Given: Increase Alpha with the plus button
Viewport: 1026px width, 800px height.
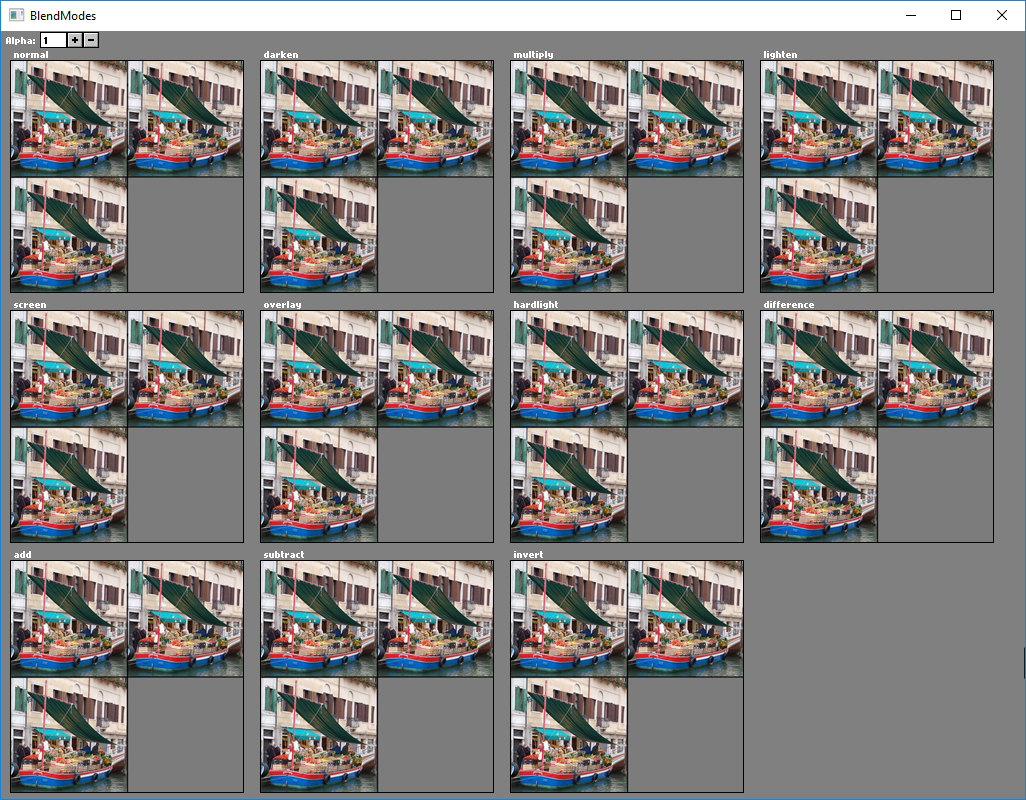Looking at the screenshot, I should (74, 40).
